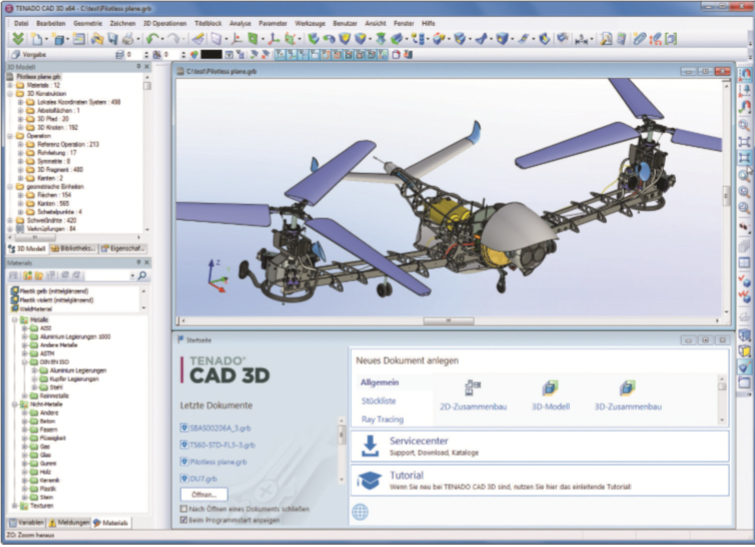
Task: Open recent file SBA500206A_3.grb
Action: coord(215,428)
